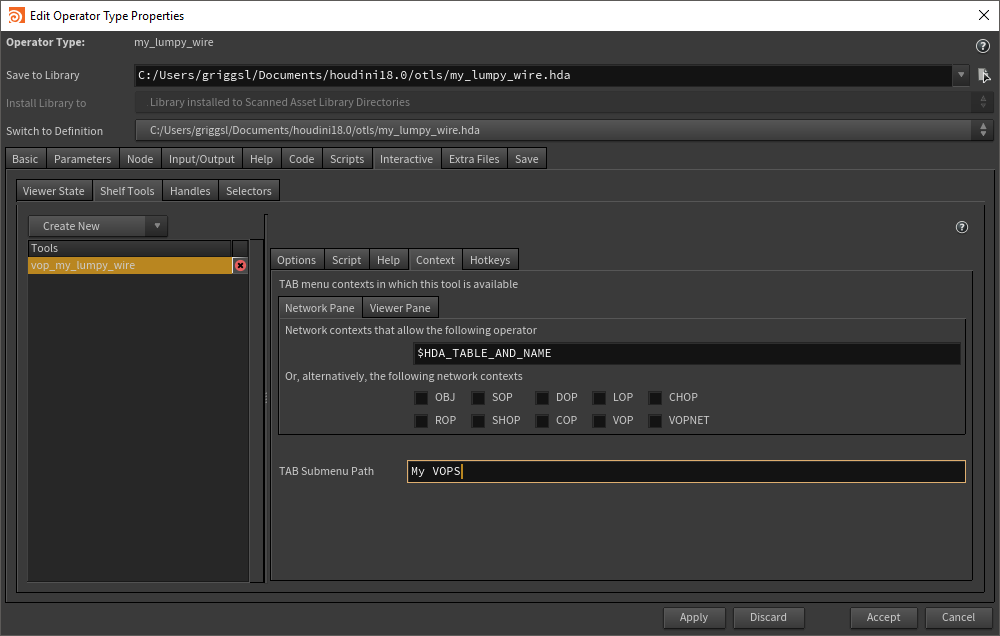Expand the Save to Library path dropdown arrow
Image resolution: width=1000 pixels, height=636 pixels.
[x=960, y=75]
